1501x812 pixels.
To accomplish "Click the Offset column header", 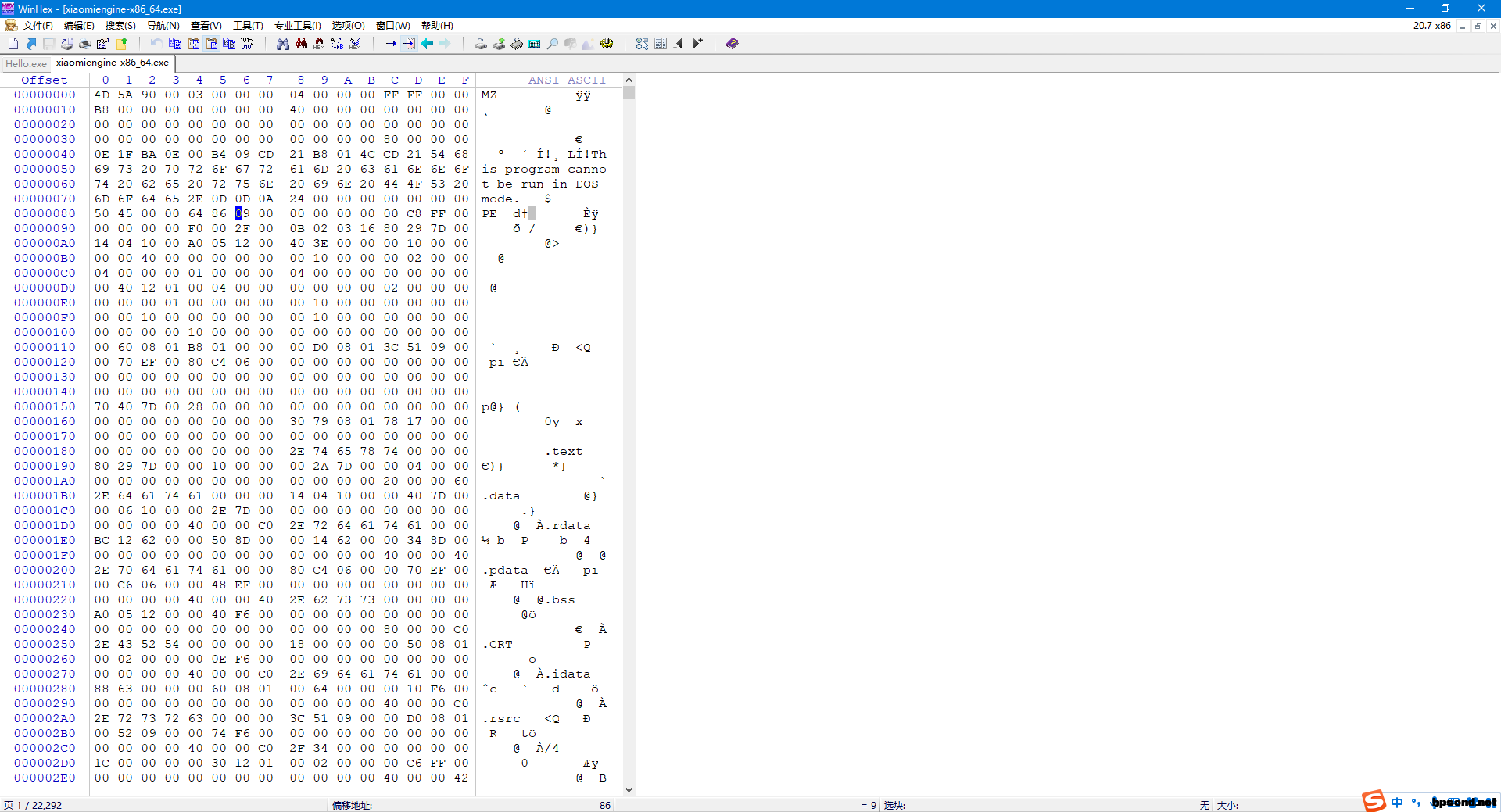I will (45, 80).
